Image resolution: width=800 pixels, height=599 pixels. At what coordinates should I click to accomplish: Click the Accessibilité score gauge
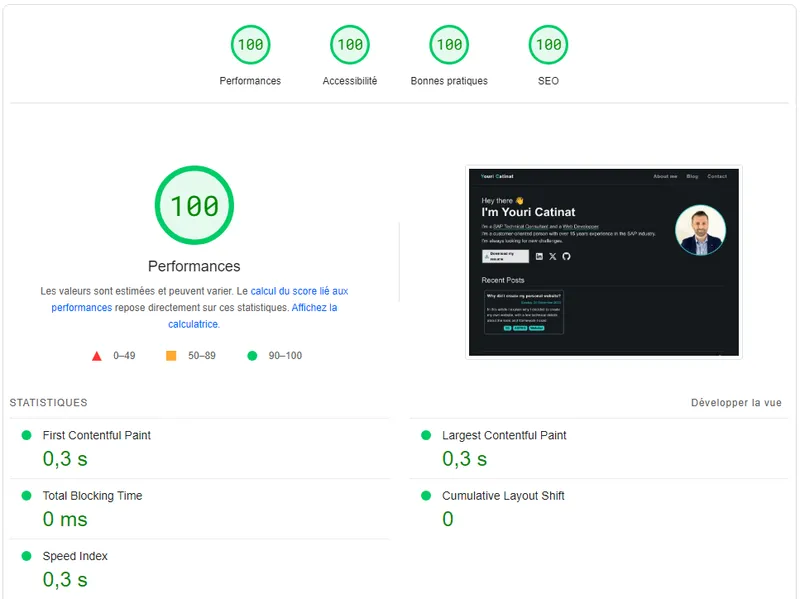tap(349, 45)
